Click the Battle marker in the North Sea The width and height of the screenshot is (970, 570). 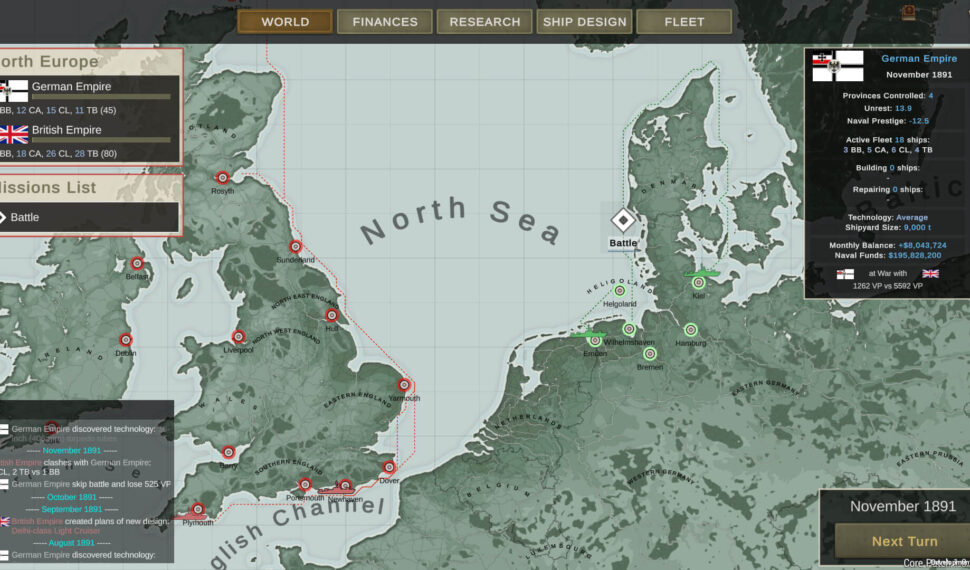[622, 220]
